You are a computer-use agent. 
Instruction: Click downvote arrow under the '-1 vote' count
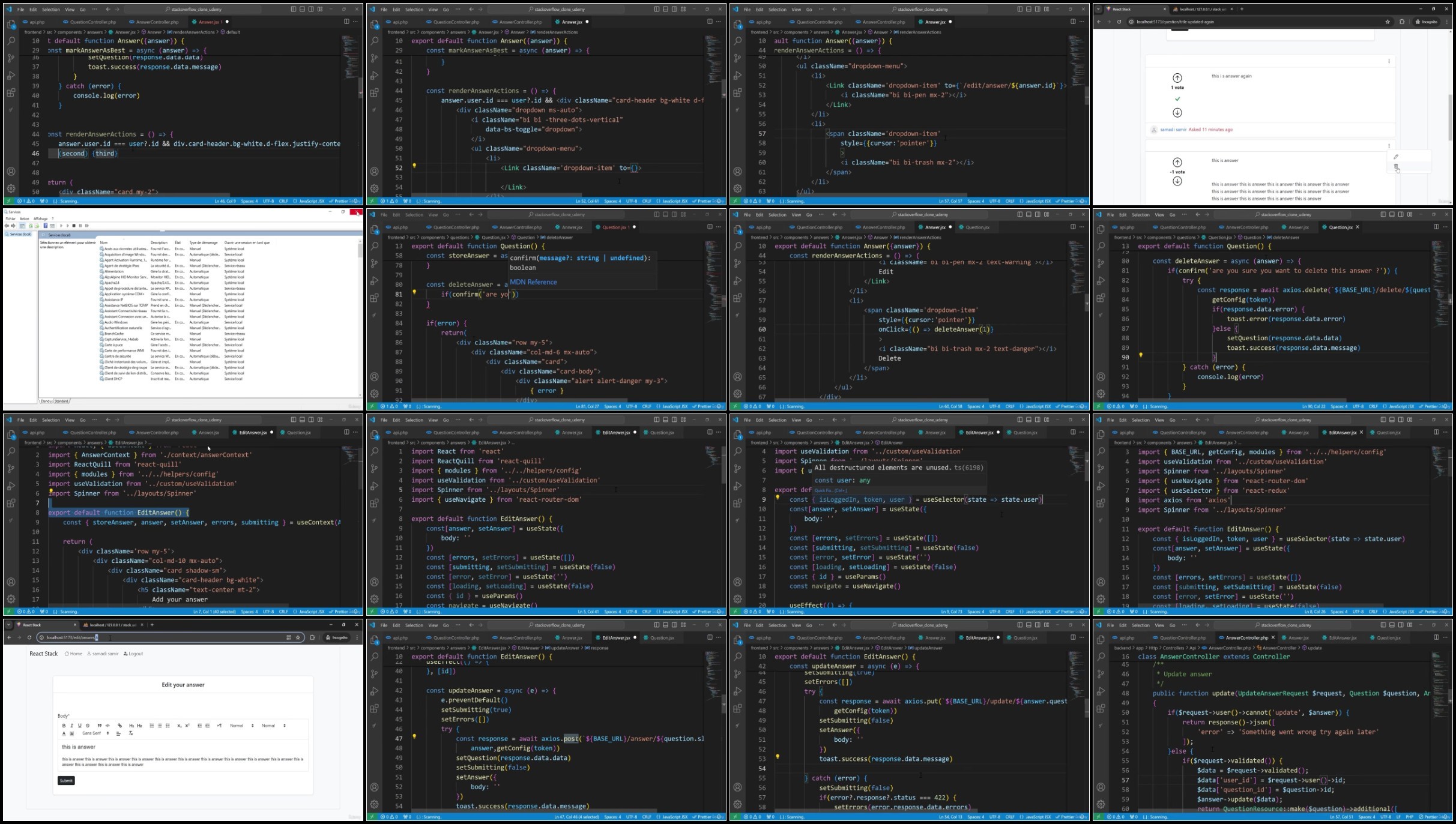[x=1177, y=181]
